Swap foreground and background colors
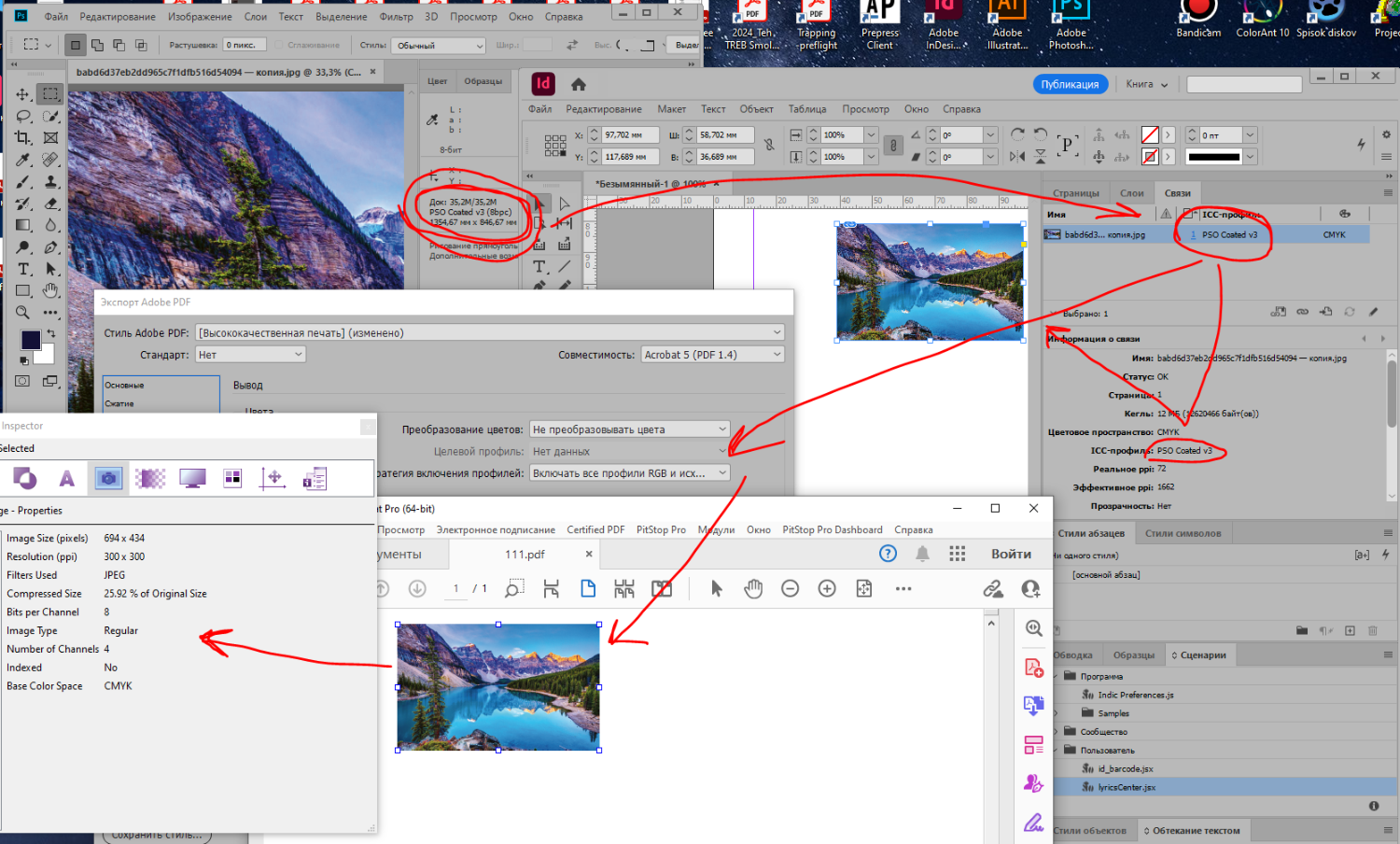This screenshot has width=1400, height=844. 50,332
